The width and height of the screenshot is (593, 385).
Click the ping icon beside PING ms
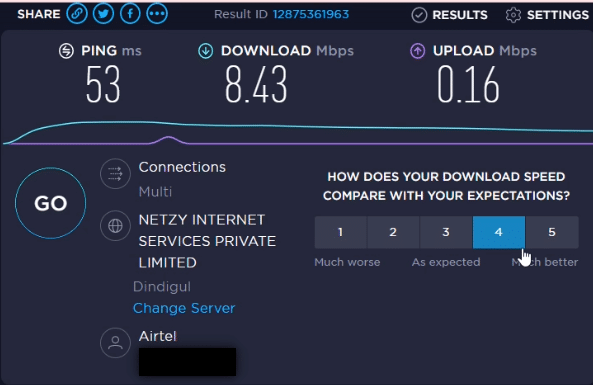click(66, 51)
